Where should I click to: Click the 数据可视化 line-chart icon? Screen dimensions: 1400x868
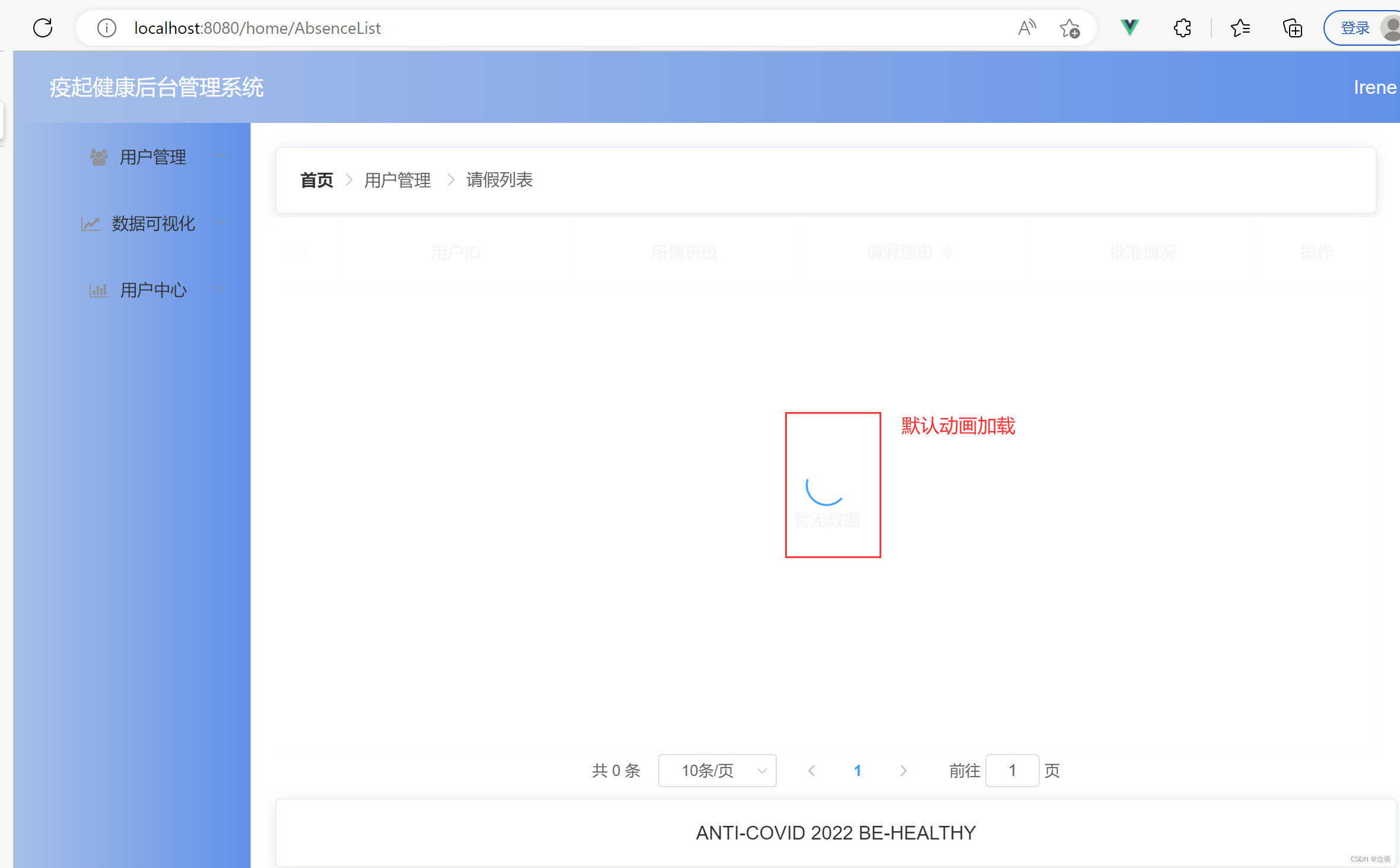[x=90, y=223]
